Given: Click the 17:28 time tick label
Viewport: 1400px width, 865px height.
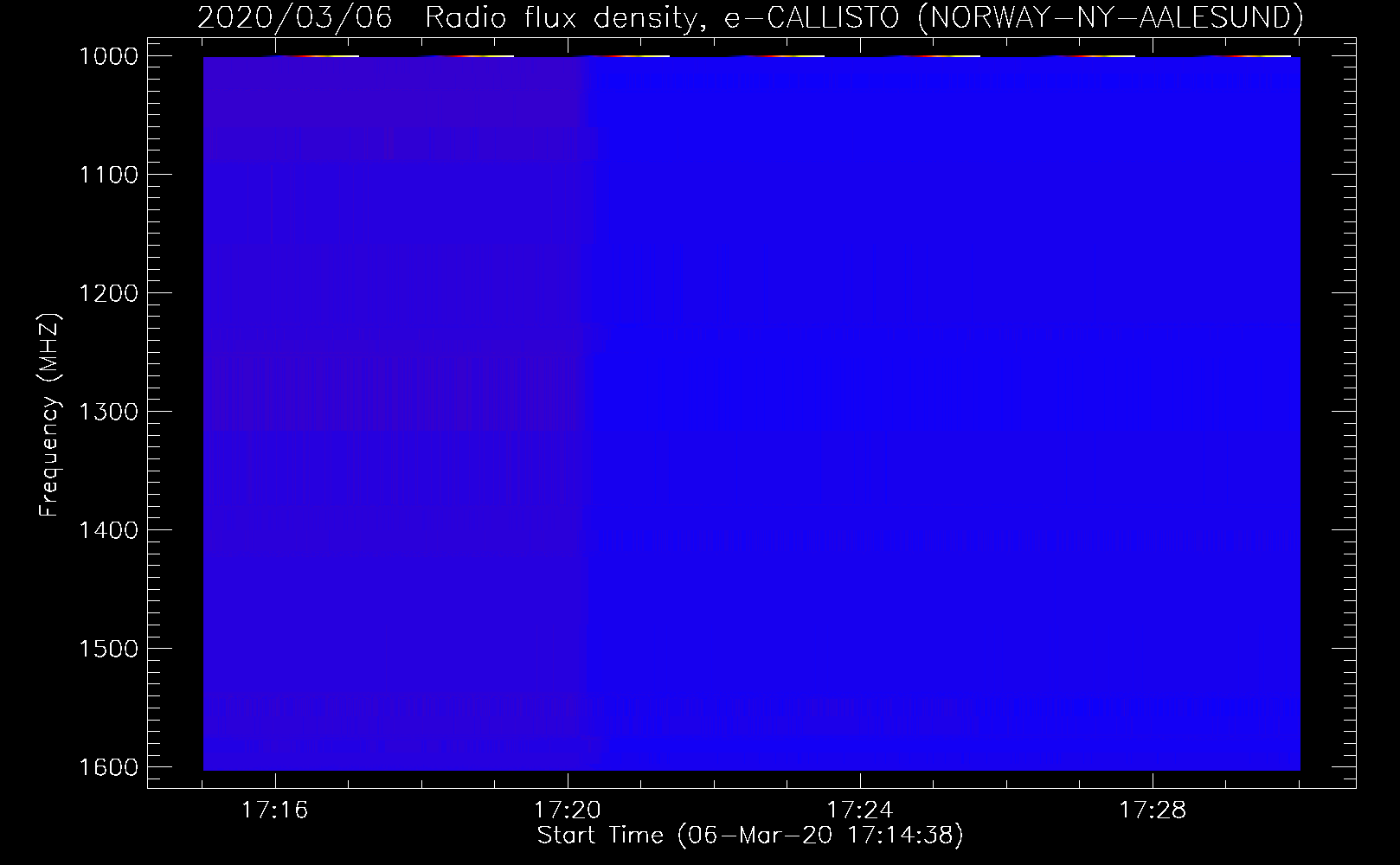Looking at the screenshot, I should (1153, 811).
